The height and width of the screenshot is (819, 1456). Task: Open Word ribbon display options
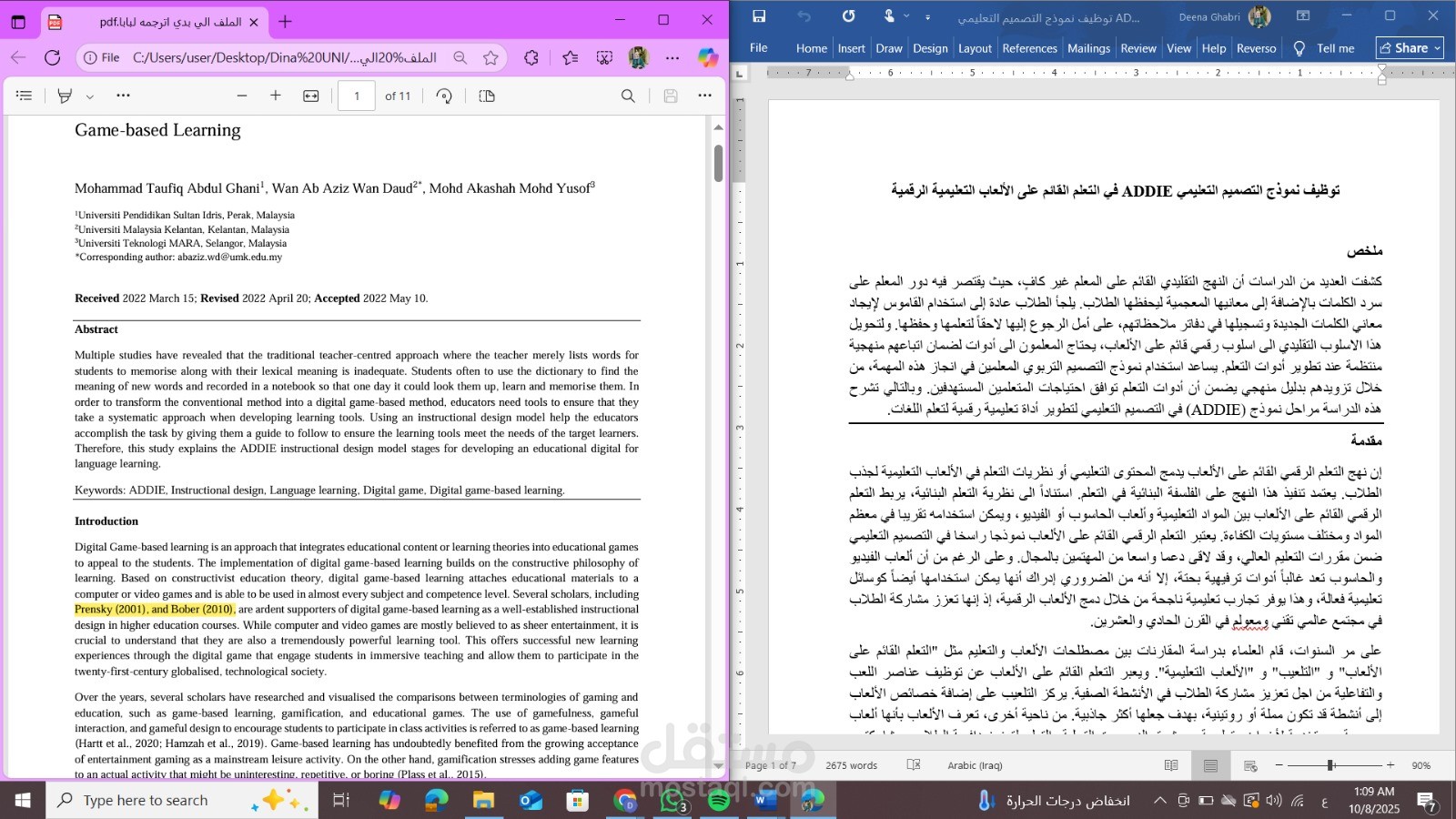tap(1303, 16)
